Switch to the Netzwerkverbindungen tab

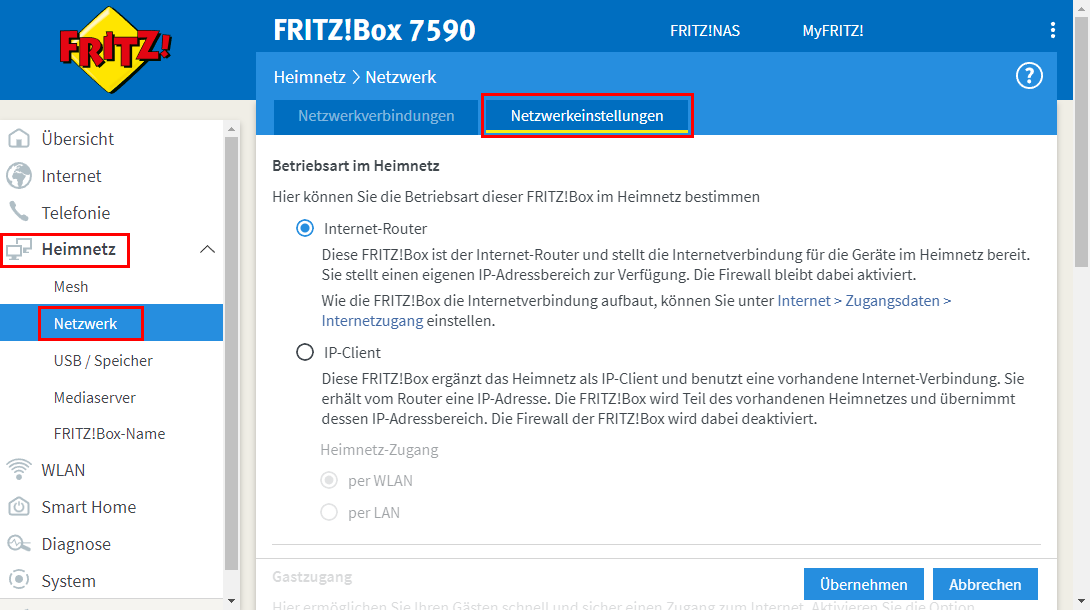click(376, 116)
